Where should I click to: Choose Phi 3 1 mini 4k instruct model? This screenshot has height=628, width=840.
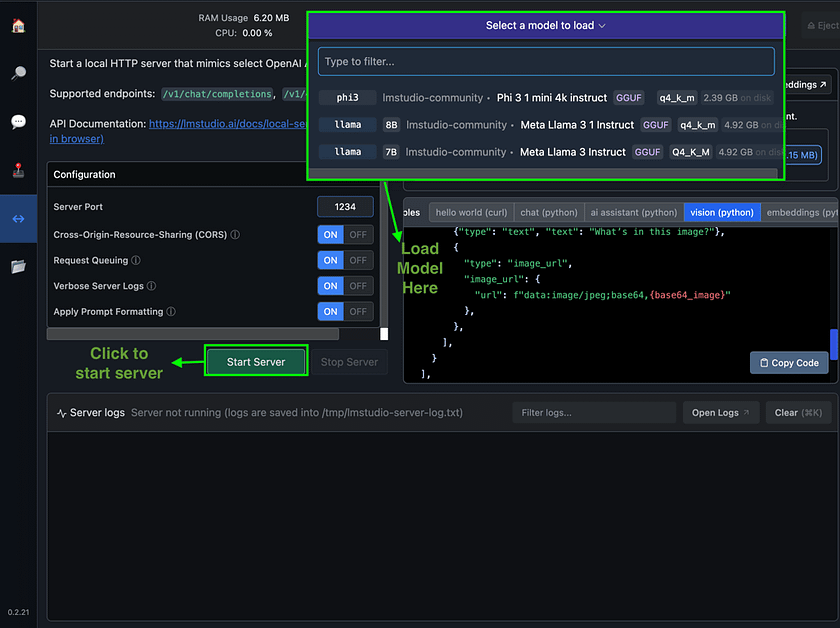pyautogui.click(x=551, y=98)
